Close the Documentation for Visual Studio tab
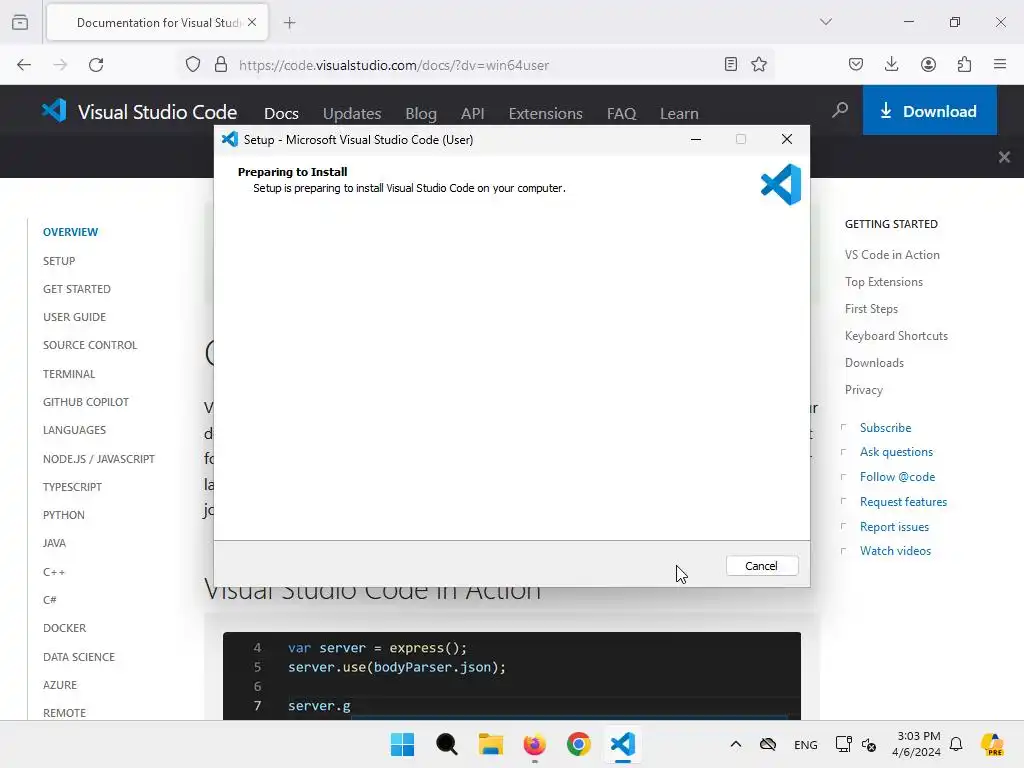Screen dimensions: 1024x768 click(x=252, y=22)
